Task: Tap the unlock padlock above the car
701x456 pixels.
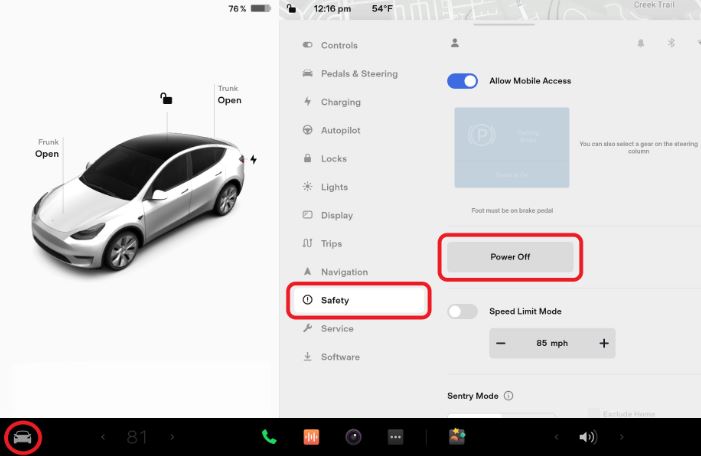Action: [166, 98]
